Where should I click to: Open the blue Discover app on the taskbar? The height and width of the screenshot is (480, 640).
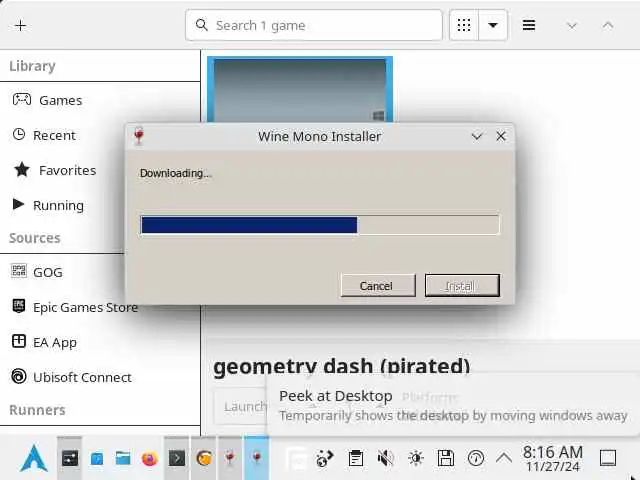click(97, 459)
